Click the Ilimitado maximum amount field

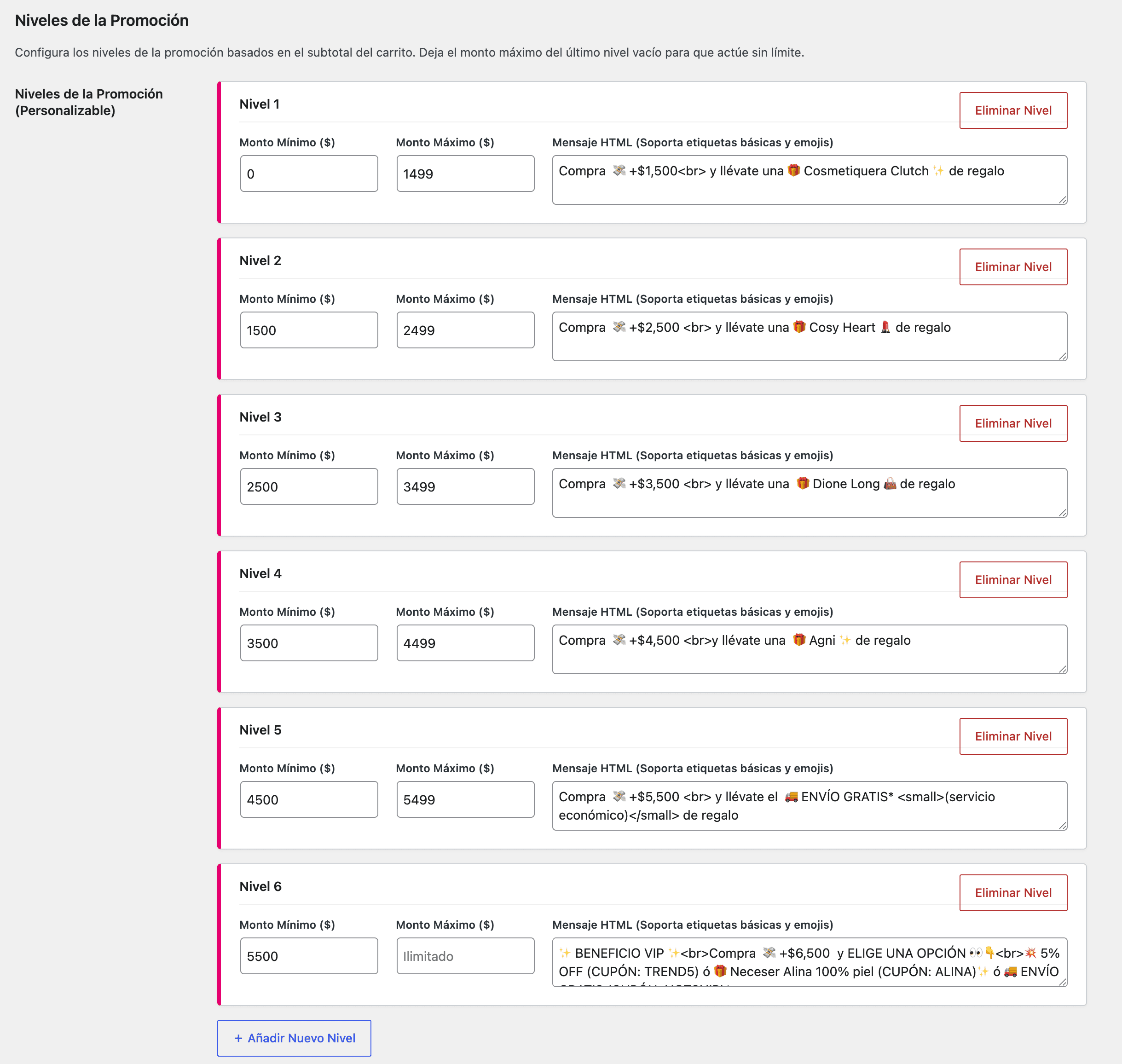pos(466,956)
